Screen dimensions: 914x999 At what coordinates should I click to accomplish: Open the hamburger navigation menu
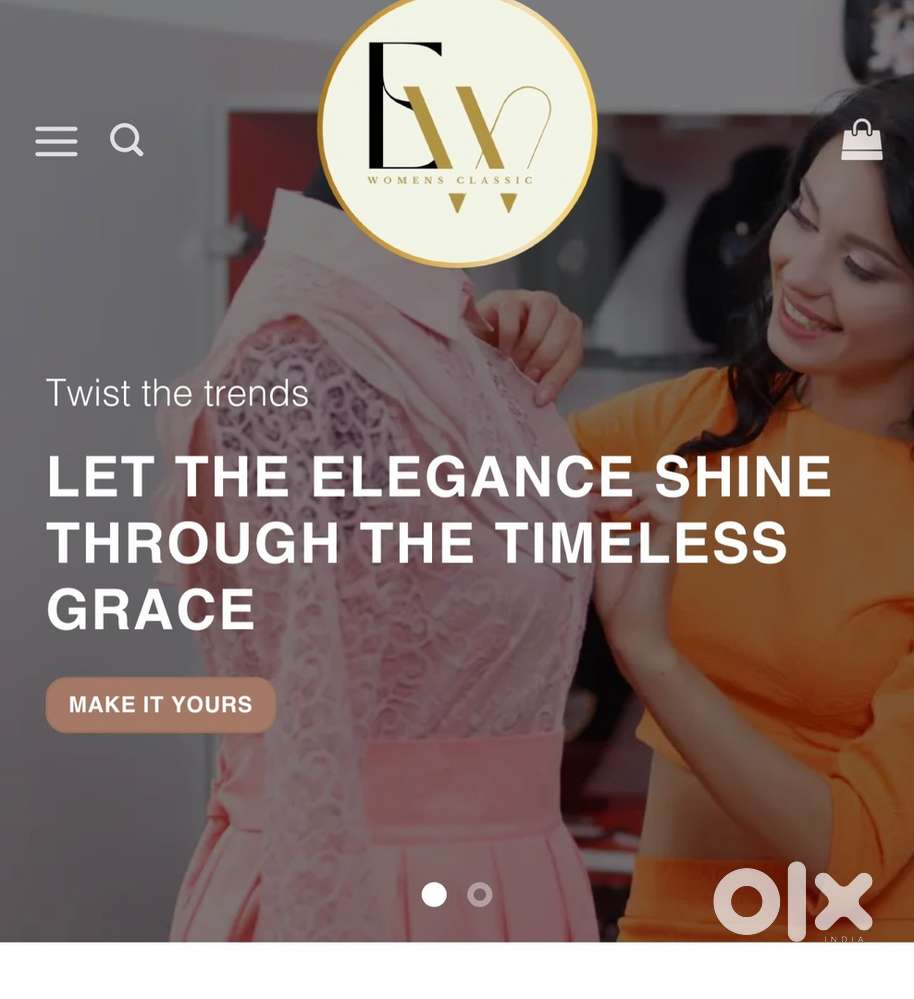pyautogui.click(x=57, y=141)
